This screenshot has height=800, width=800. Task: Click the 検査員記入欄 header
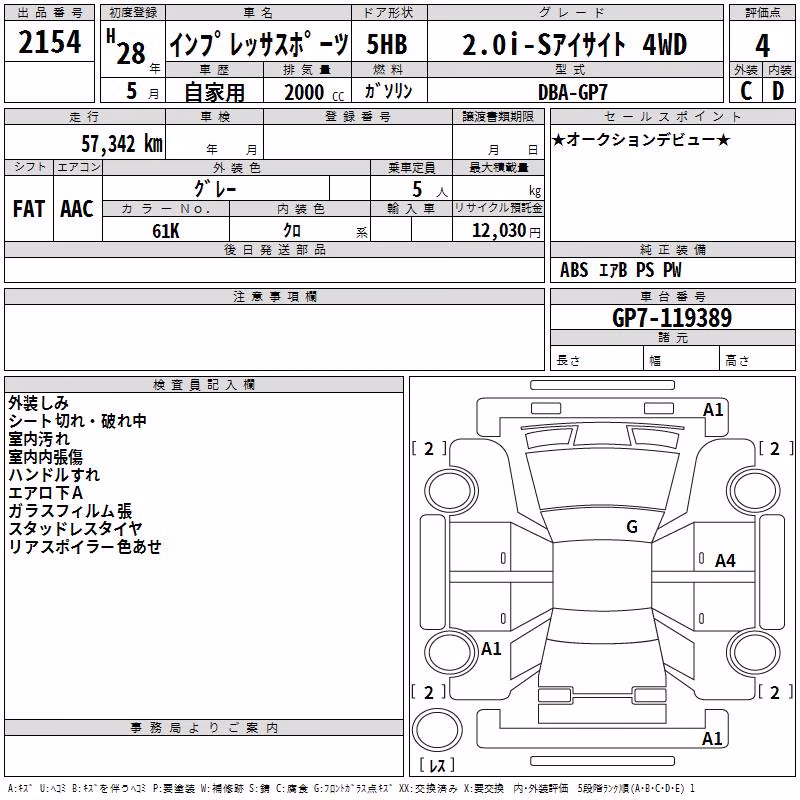[204, 385]
